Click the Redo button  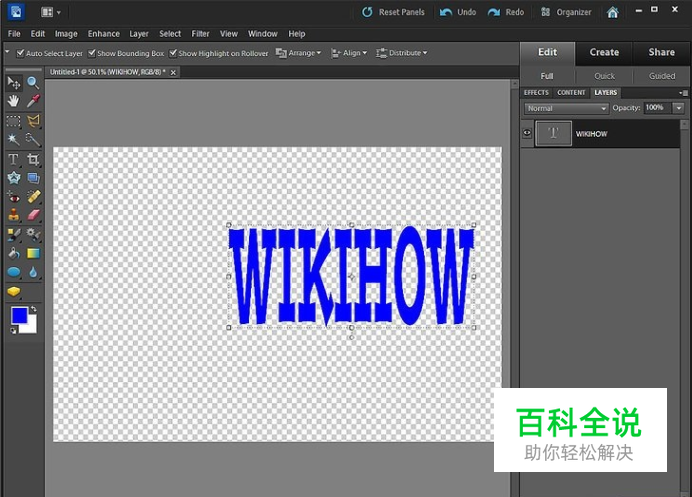pos(506,12)
